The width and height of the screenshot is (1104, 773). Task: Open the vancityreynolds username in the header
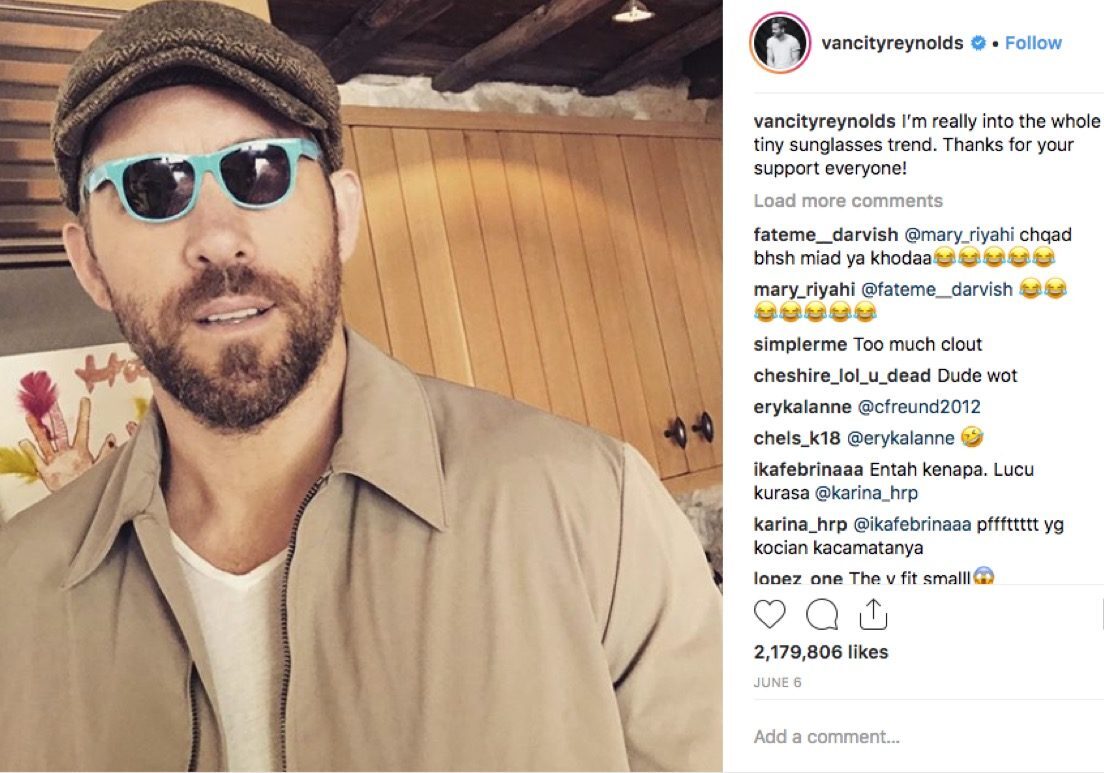tap(892, 43)
